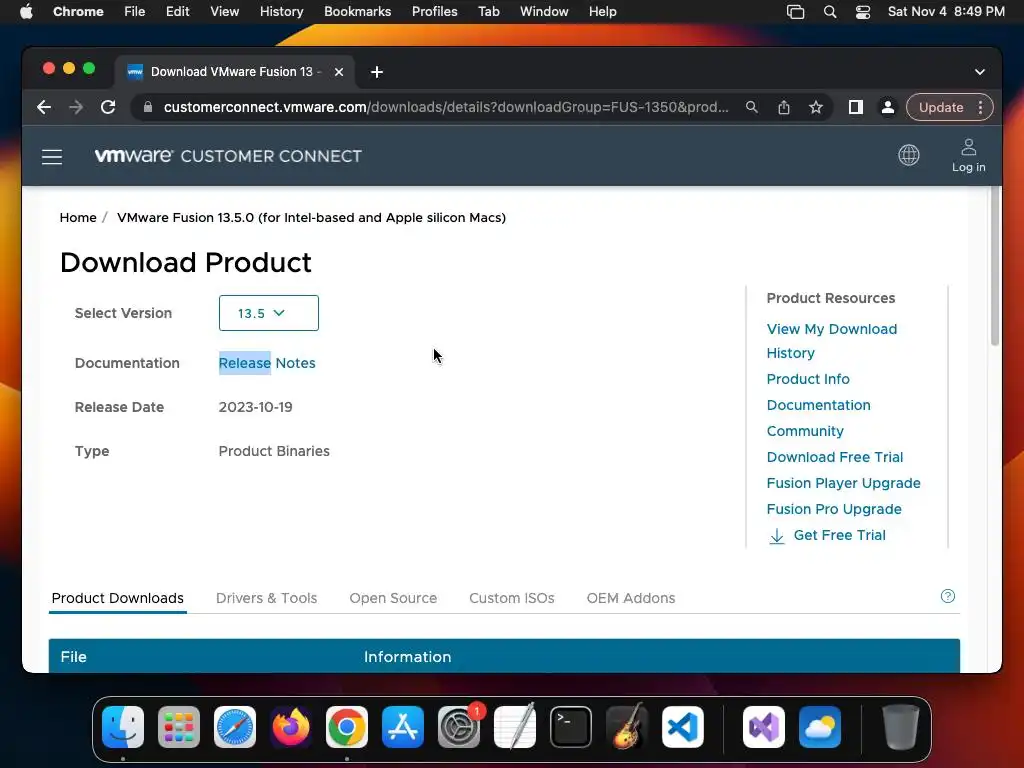The height and width of the screenshot is (768, 1024).
Task: Open Fusion Pro Upgrade link
Action: 834,509
